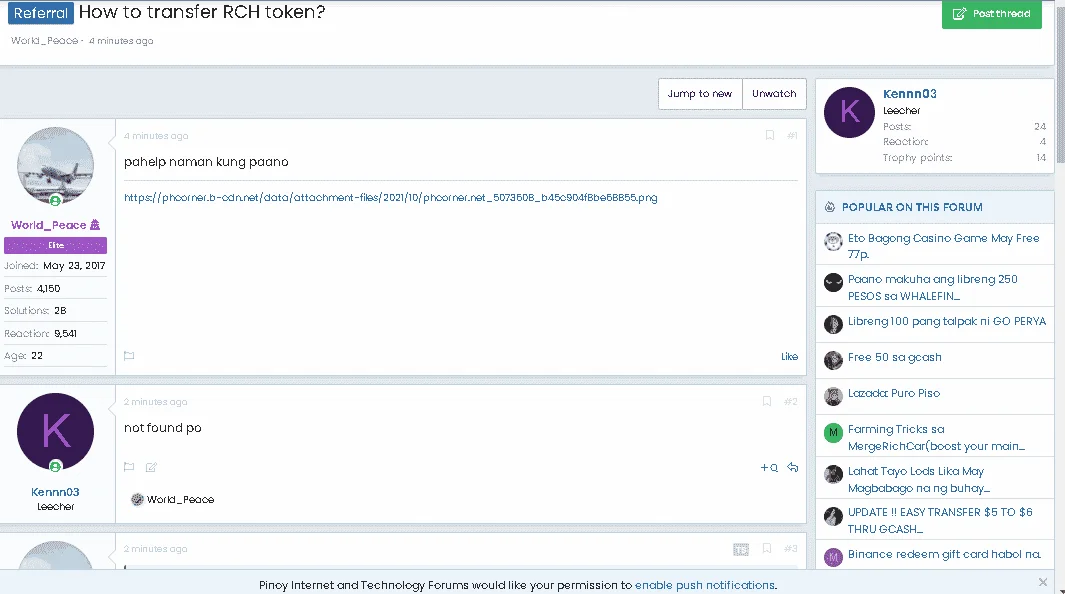Bookmark post #2

(767, 401)
